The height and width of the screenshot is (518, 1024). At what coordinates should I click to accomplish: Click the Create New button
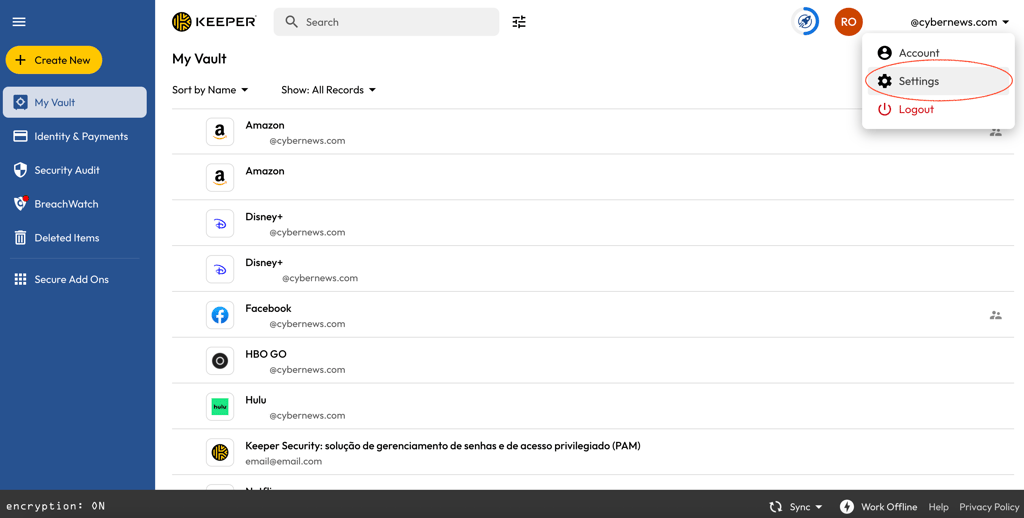point(54,60)
